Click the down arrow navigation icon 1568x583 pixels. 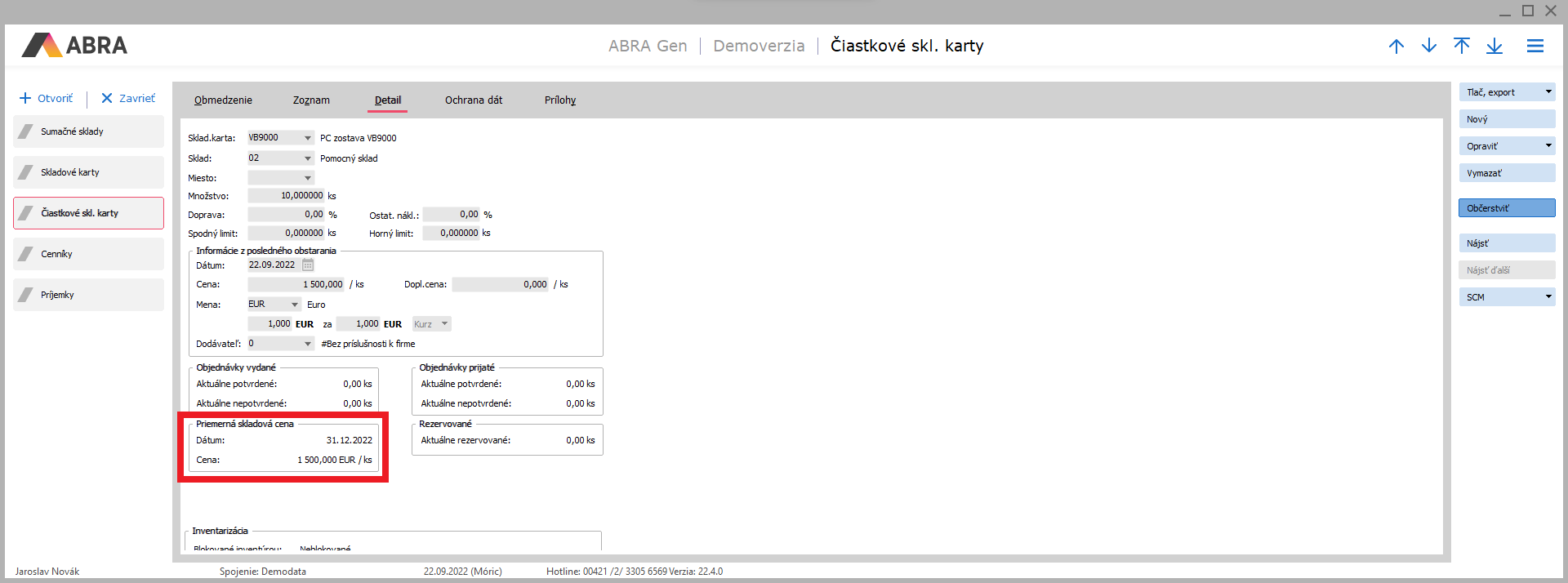point(1428,47)
